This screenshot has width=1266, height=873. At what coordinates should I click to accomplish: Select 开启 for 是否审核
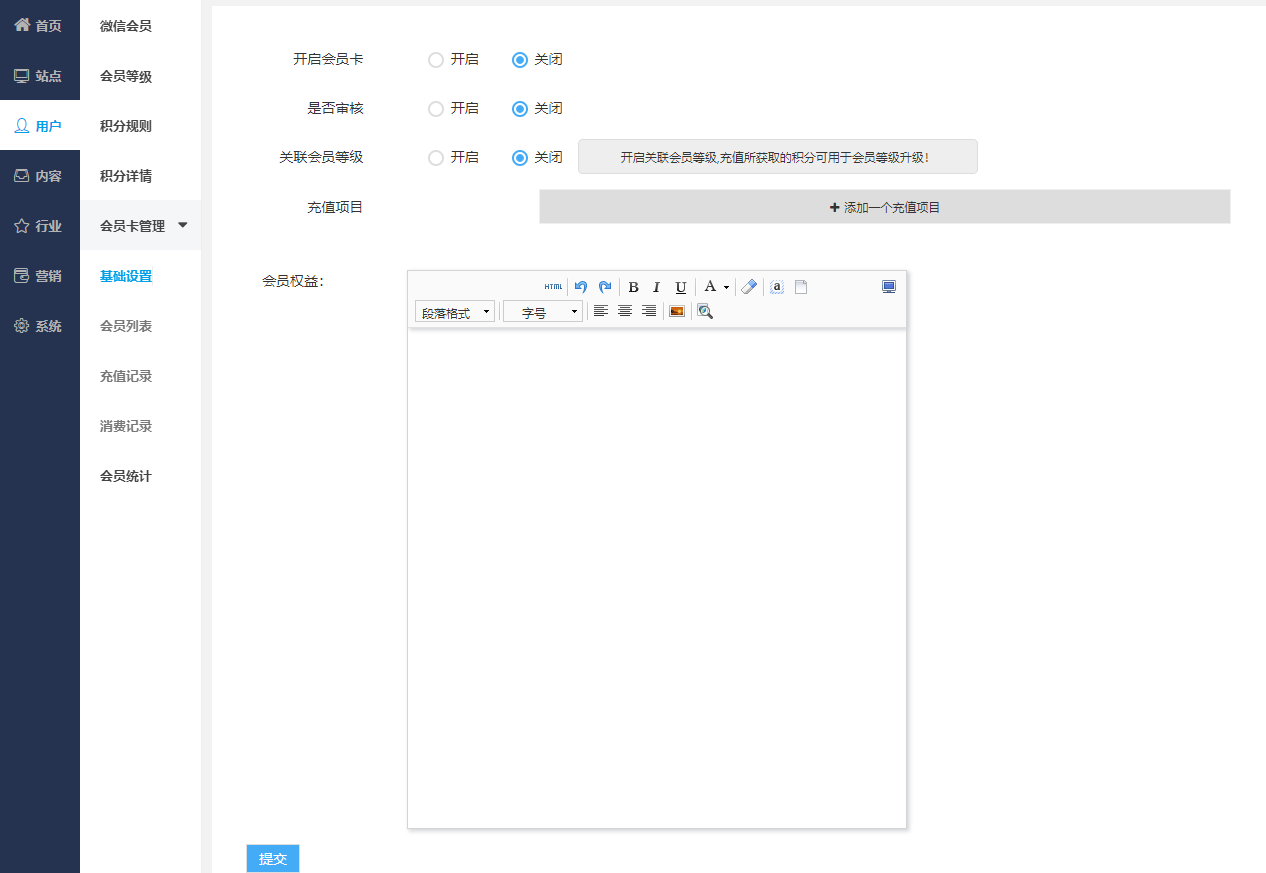(436, 109)
